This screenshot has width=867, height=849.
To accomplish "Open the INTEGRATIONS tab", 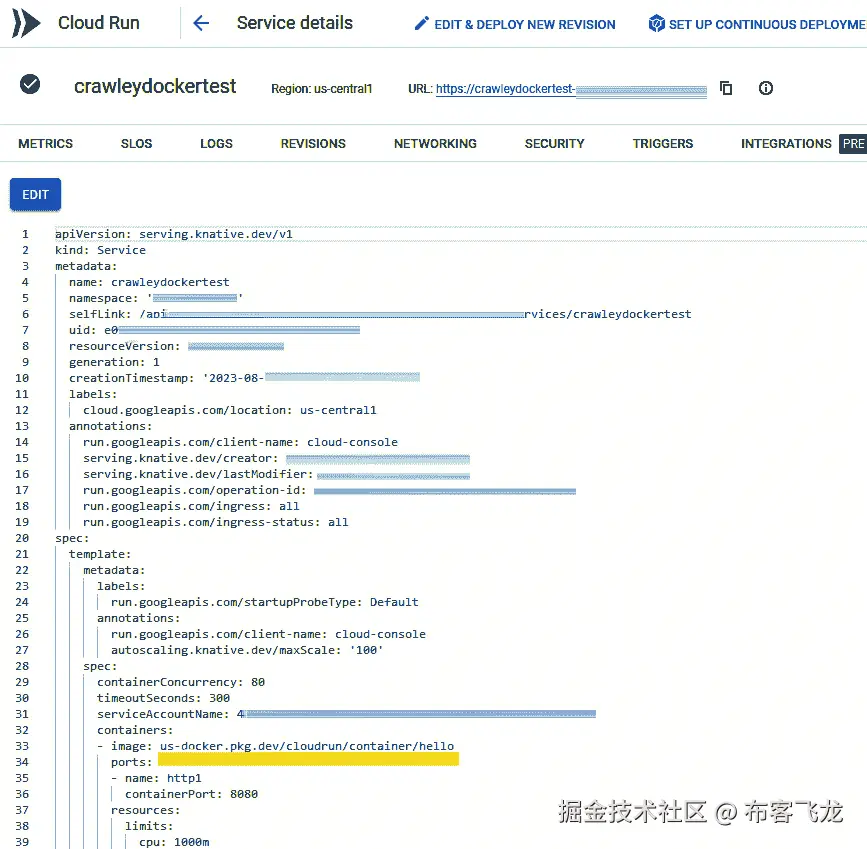I will coord(786,143).
